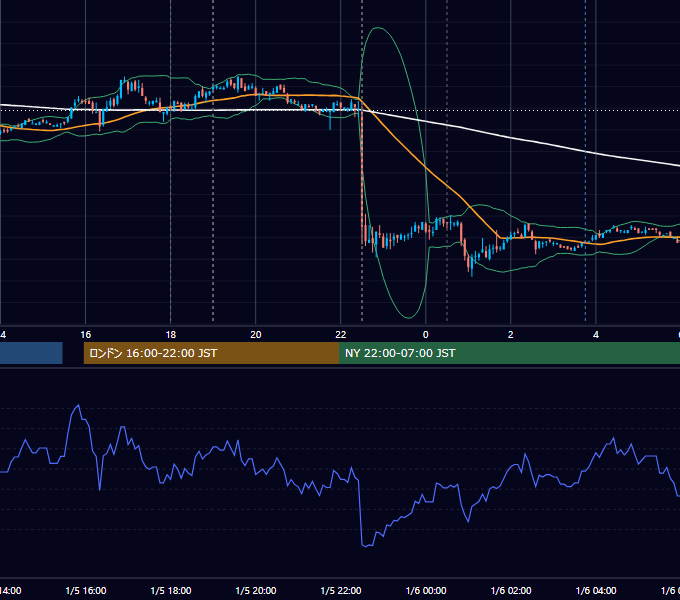Screen dimensions: 680x600
Task: Click the "16" hour label on price chart axis
Action: (x=85, y=335)
